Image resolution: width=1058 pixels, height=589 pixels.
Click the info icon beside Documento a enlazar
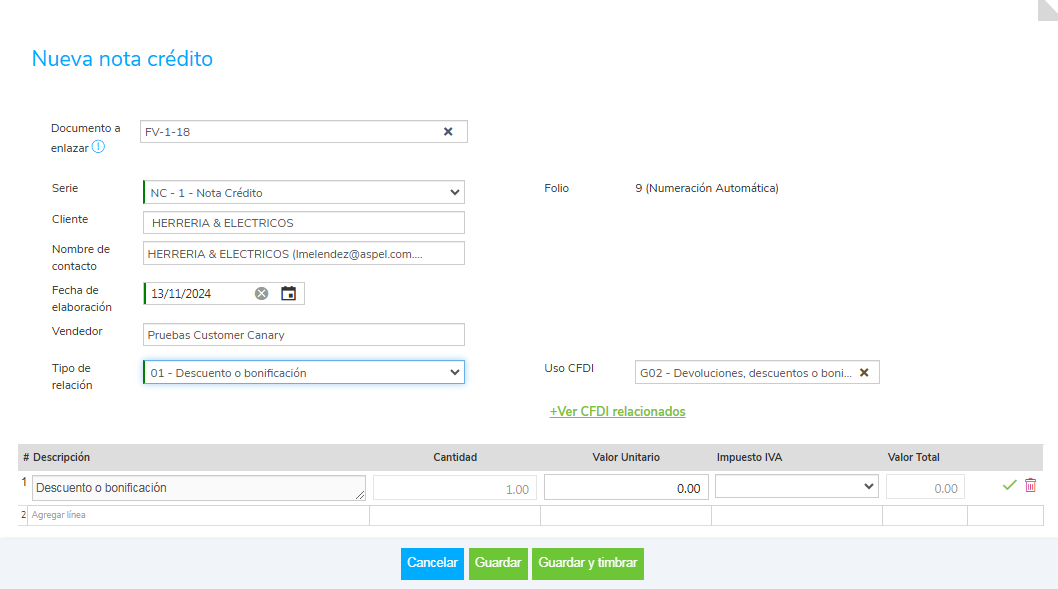click(x=98, y=147)
